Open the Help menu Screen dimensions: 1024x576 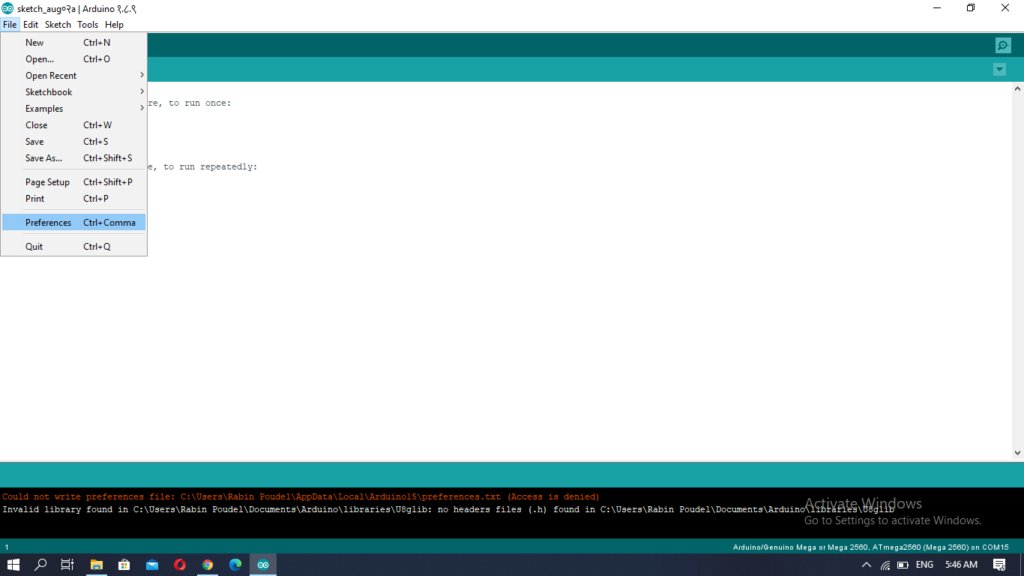click(114, 24)
